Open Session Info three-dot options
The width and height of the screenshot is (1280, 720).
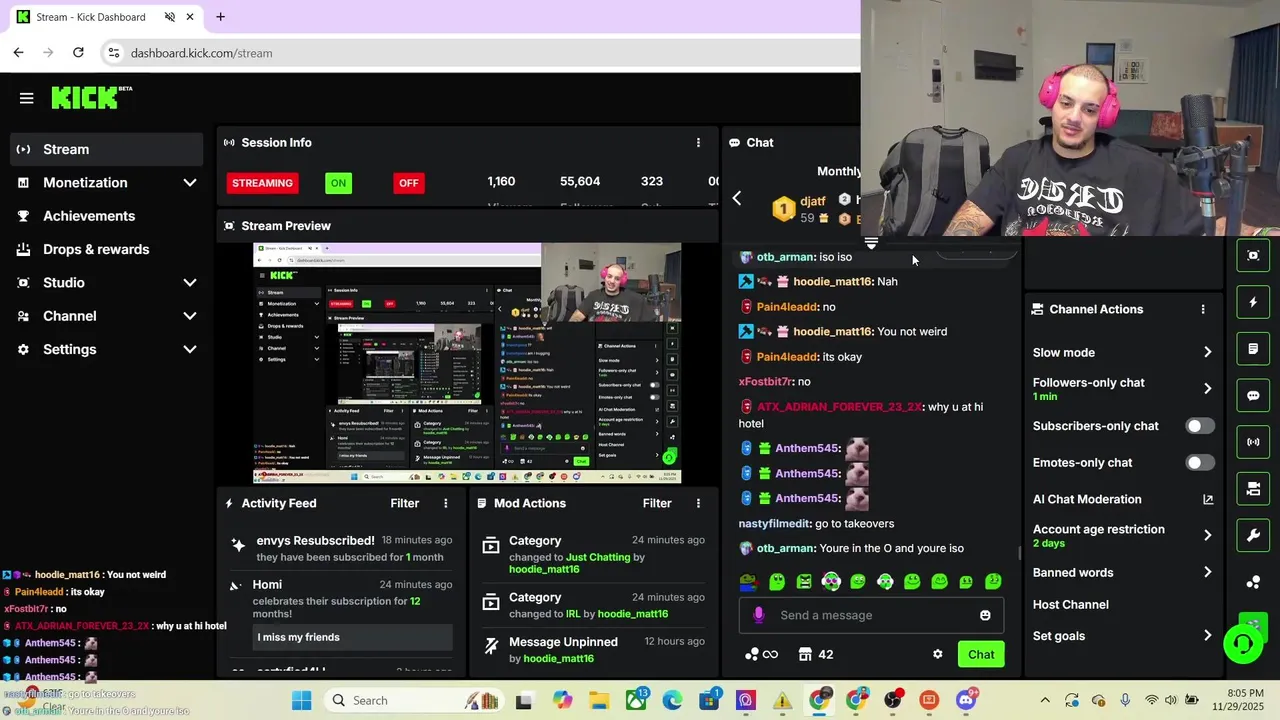(698, 143)
